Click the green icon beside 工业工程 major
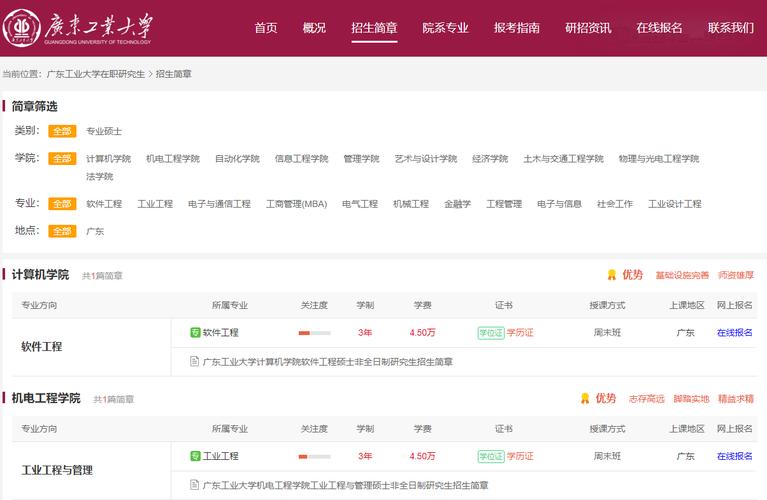 coord(195,456)
